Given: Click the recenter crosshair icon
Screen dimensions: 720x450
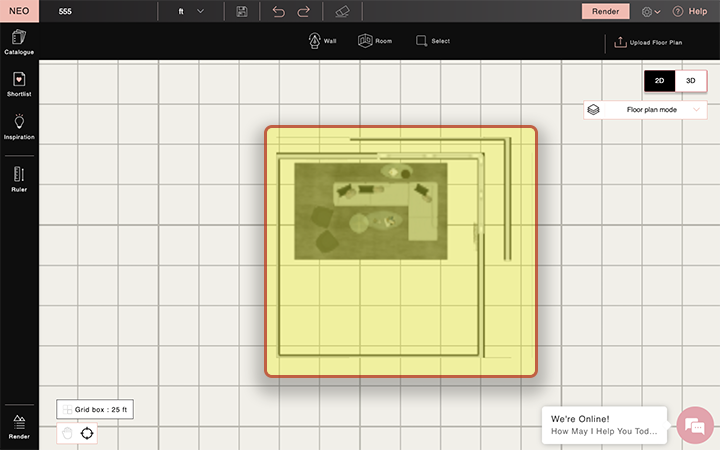Looking at the screenshot, I should pyautogui.click(x=87, y=433).
